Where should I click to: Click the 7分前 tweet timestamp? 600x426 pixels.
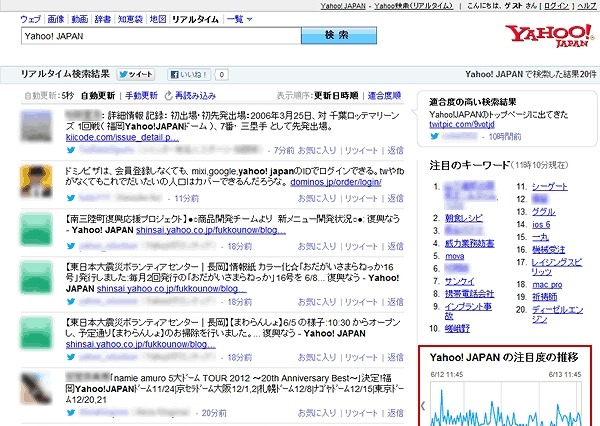(284, 150)
